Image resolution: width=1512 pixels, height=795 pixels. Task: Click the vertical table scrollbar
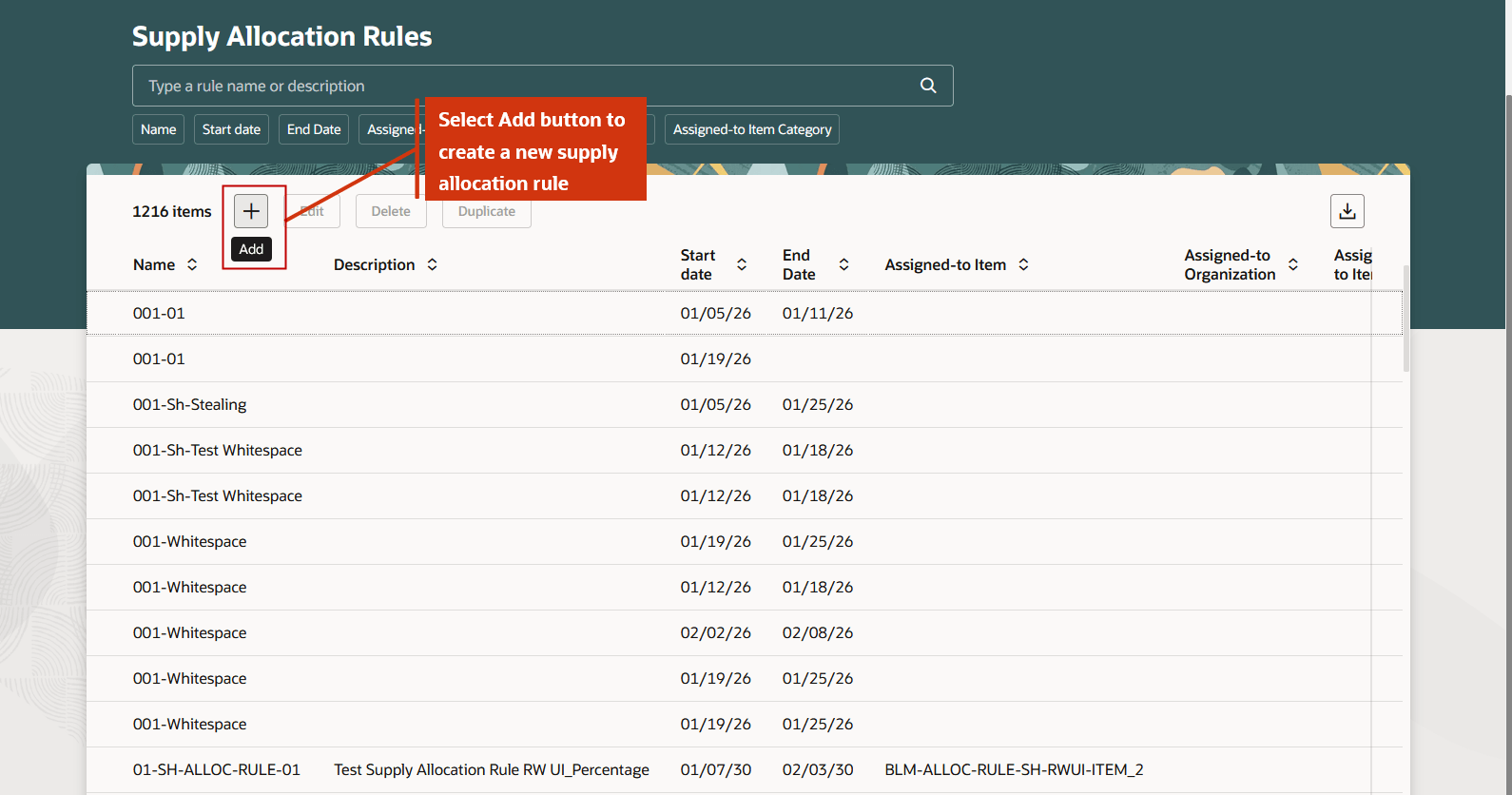[1406, 319]
